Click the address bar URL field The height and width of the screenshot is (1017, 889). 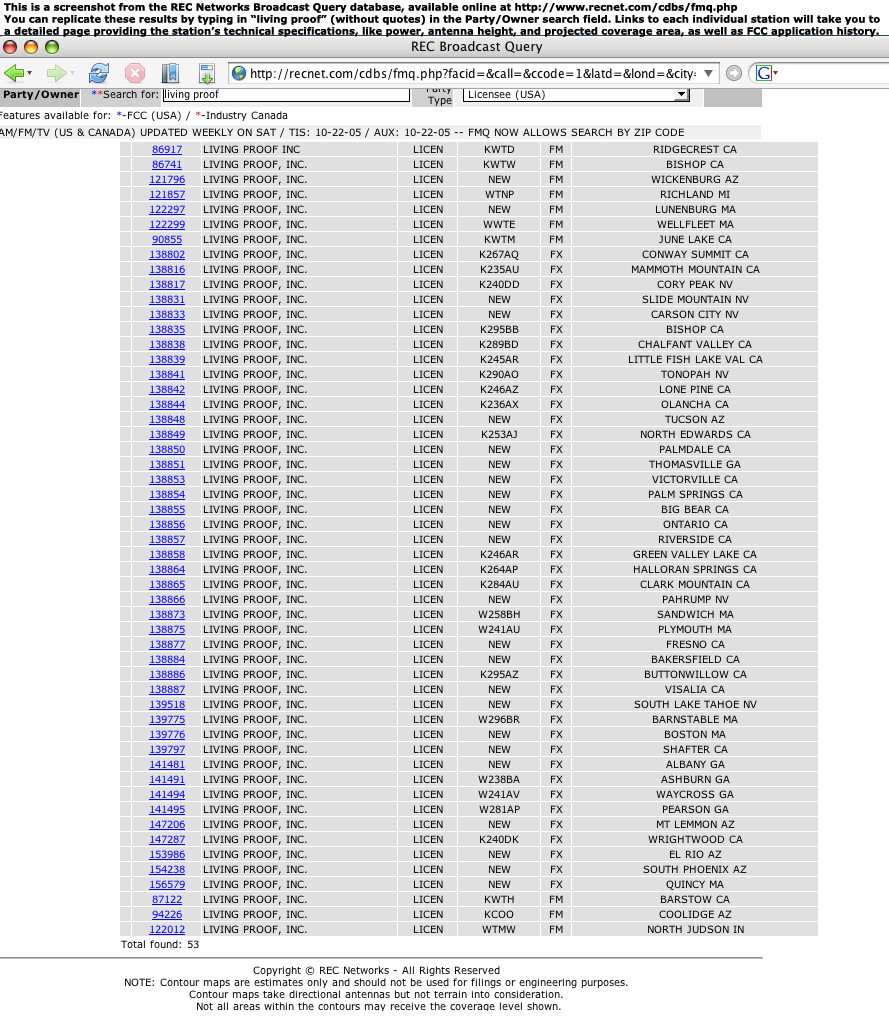tap(473, 73)
